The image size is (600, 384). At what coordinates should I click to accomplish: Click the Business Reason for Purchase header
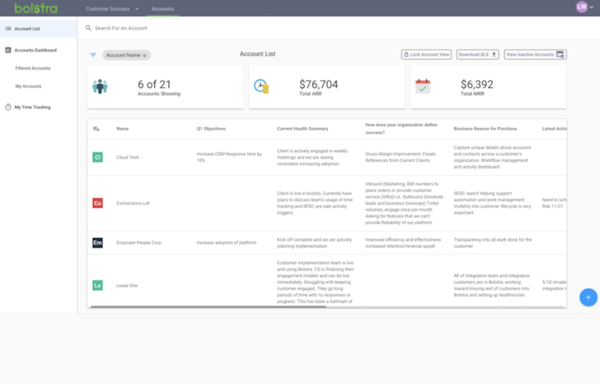click(485, 129)
